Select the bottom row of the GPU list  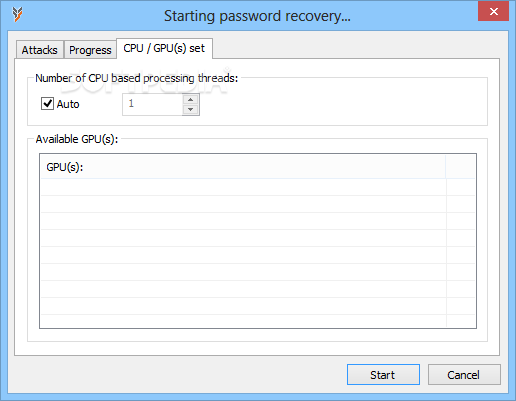(x=258, y=321)
